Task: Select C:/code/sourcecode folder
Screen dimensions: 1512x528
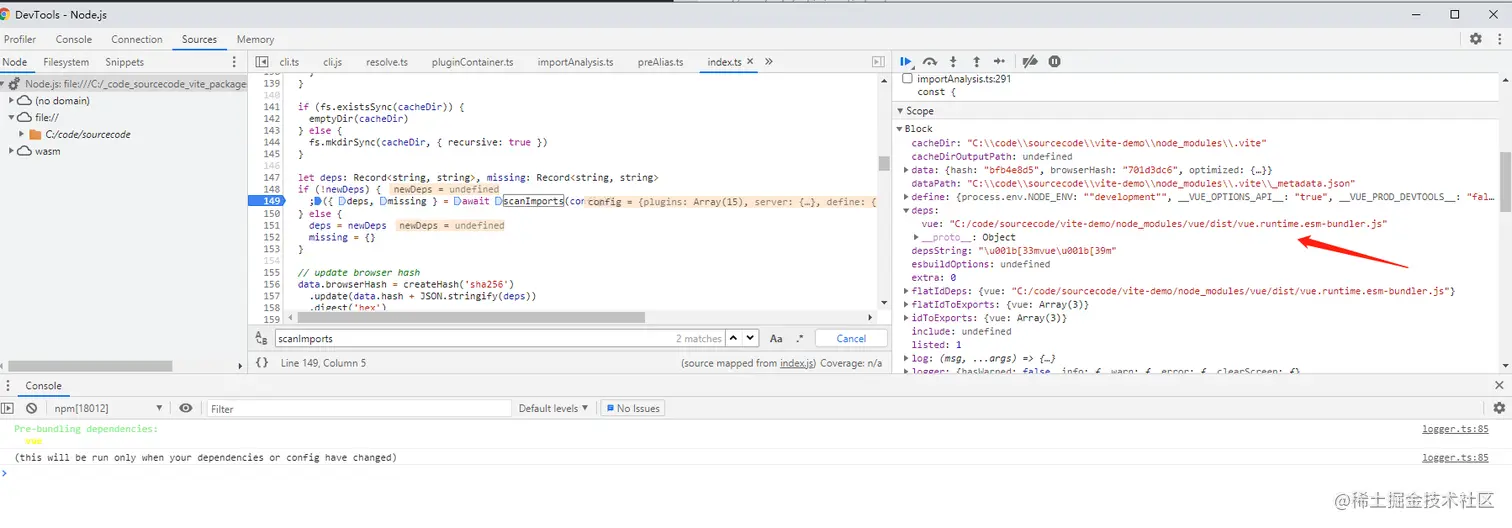Action: pos(87,134)
